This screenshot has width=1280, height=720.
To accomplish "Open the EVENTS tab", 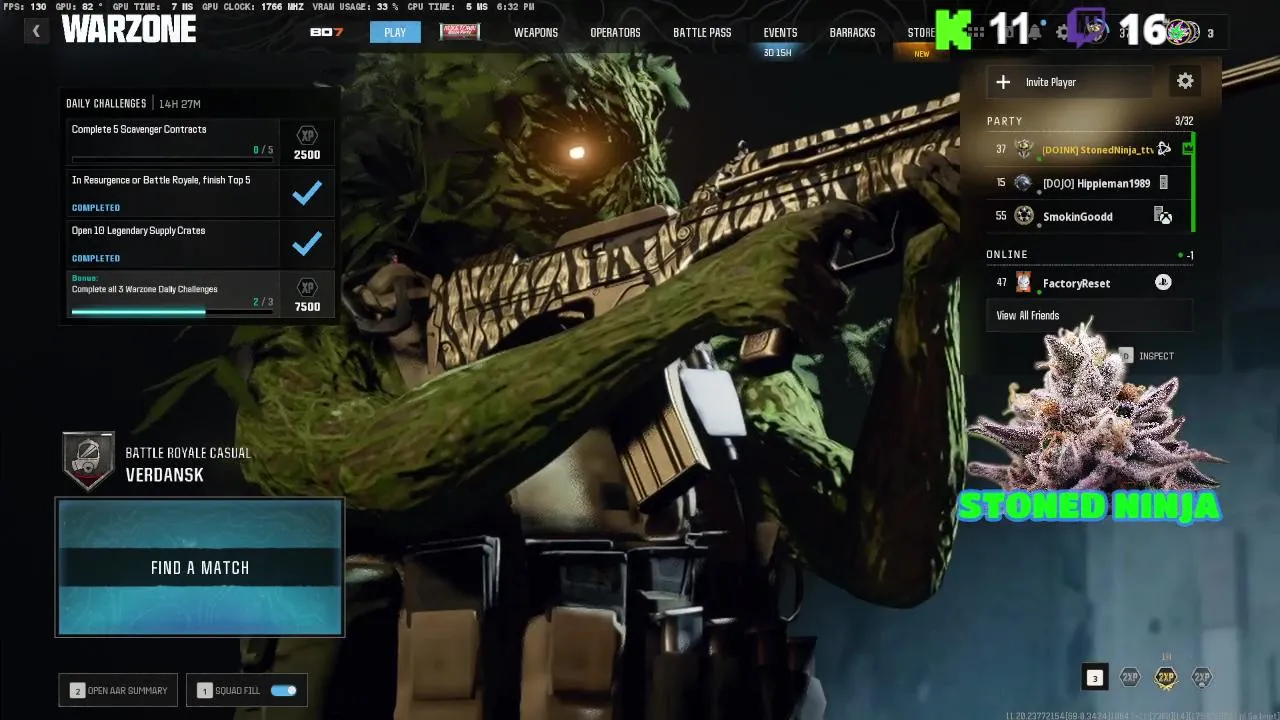I will (x=780, y=32).
